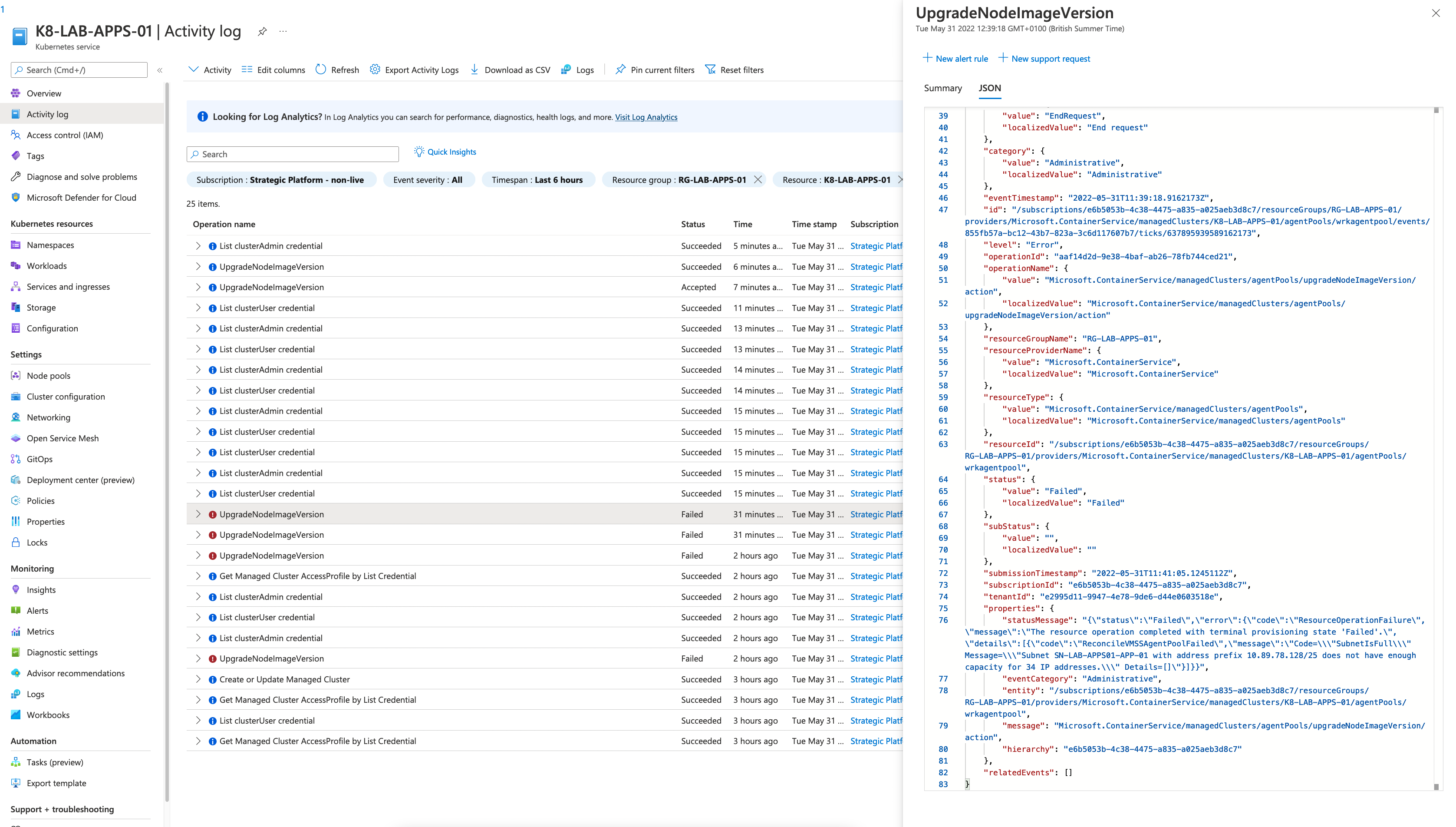Open Microsoft Defender for Cloud
1456x827 pixels.
coord(81,198)
